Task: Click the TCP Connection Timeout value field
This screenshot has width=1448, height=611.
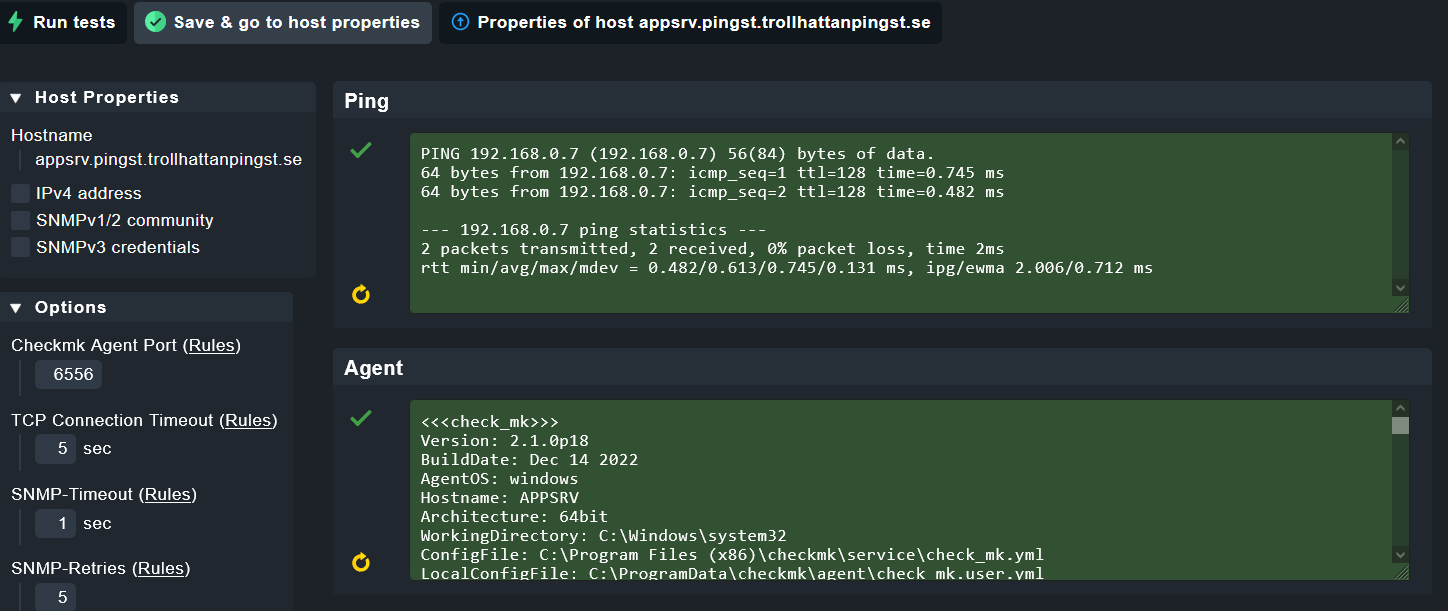Action: 55,449
